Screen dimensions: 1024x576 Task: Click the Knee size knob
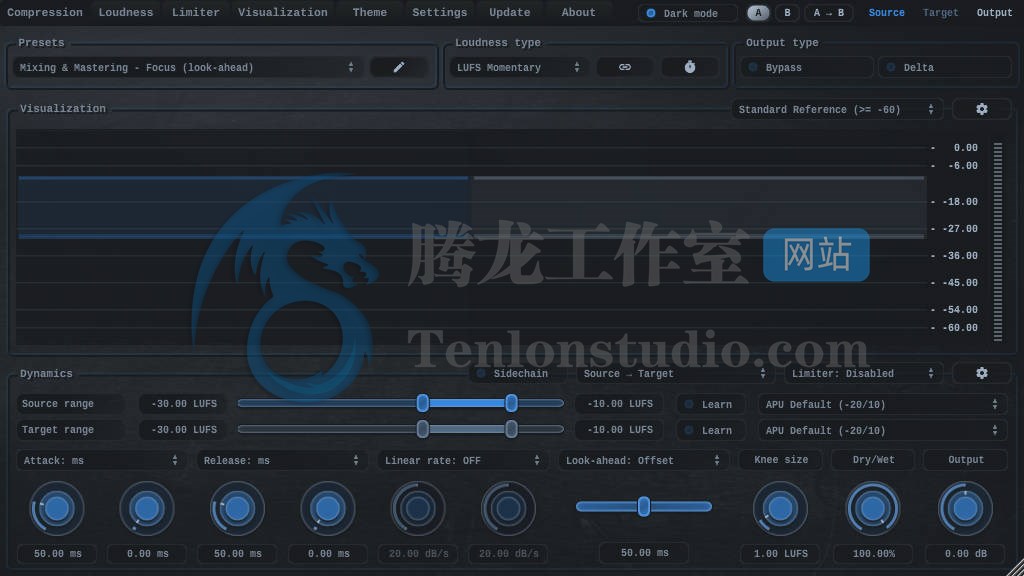coord(780,508)
